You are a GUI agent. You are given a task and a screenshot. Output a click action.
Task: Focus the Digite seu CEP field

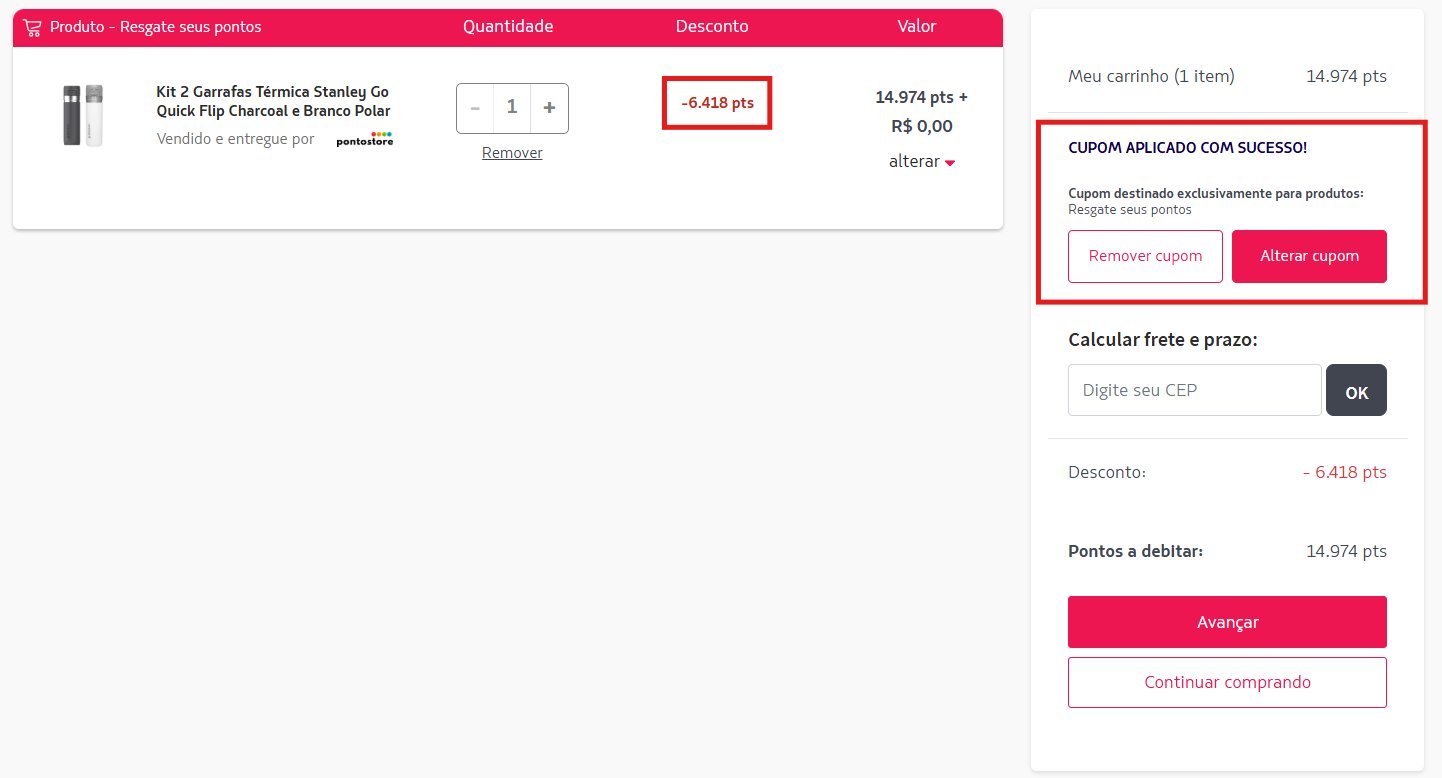(x=1195, y=390)
